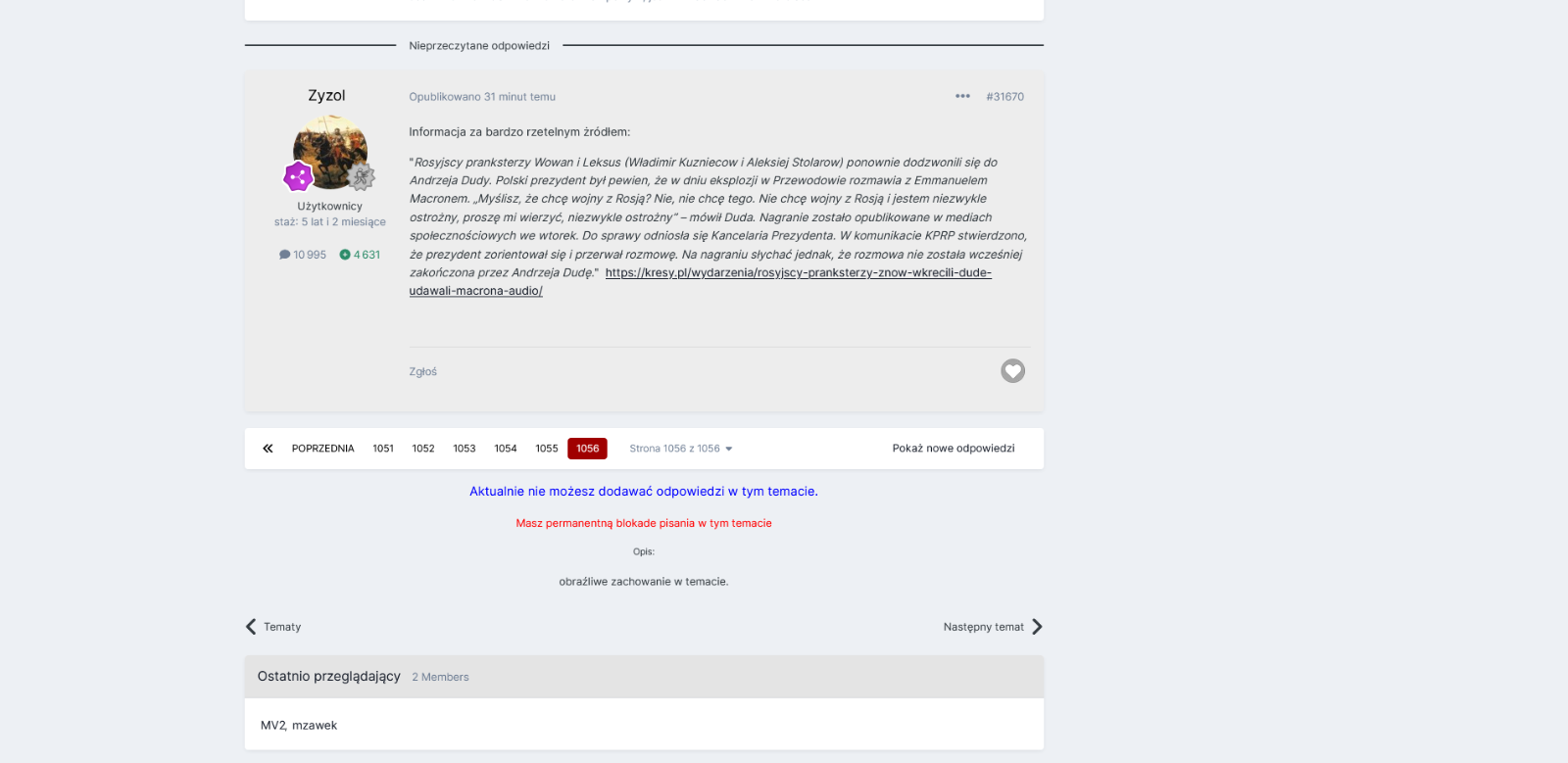Click Pokaż nowe odpowiedzi
1568x763 pixels.
(954, 449)
